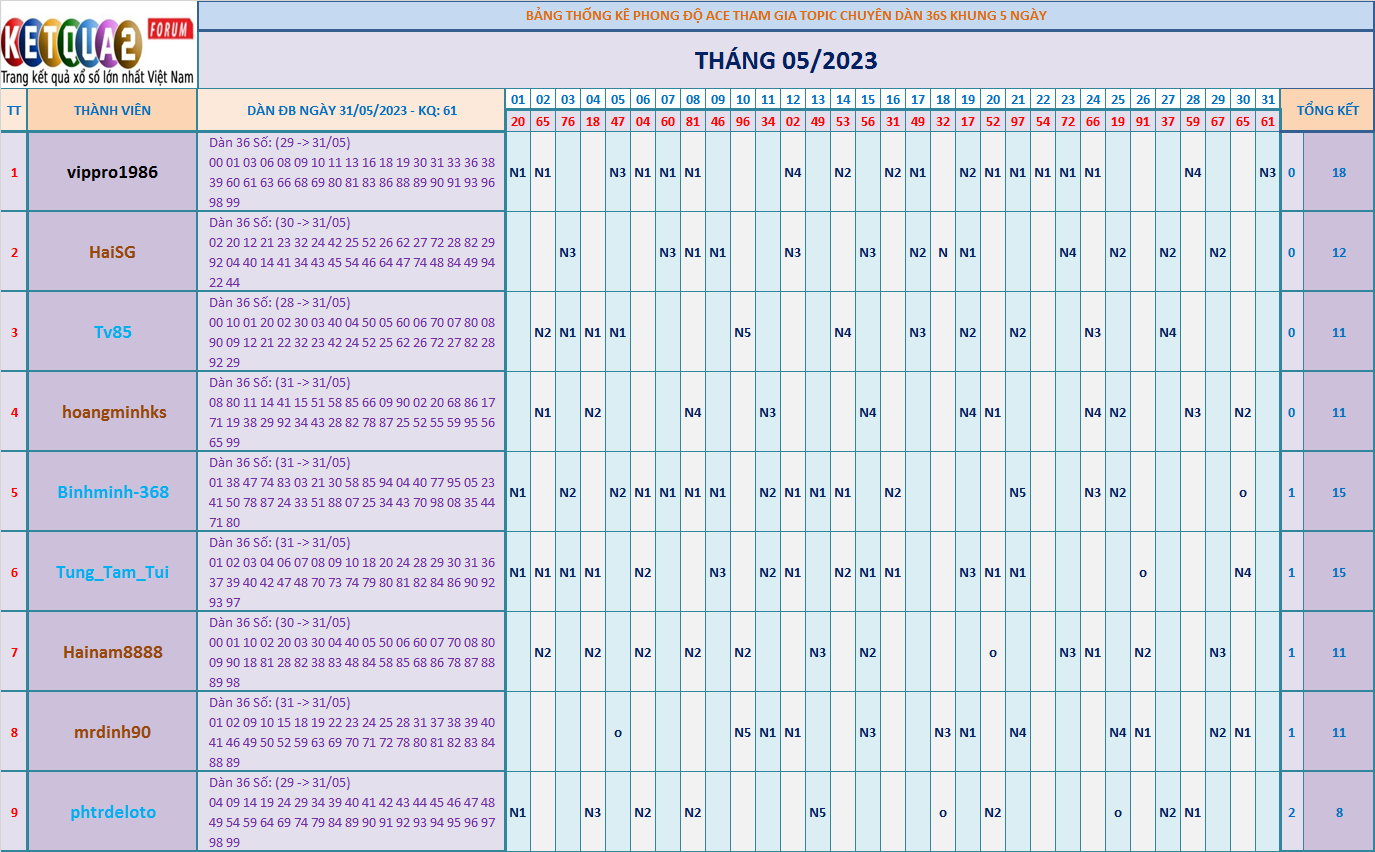Choose member Binhminh-368
The height and width of the screenshot is (852, 1375).
(x=113, y=492)
